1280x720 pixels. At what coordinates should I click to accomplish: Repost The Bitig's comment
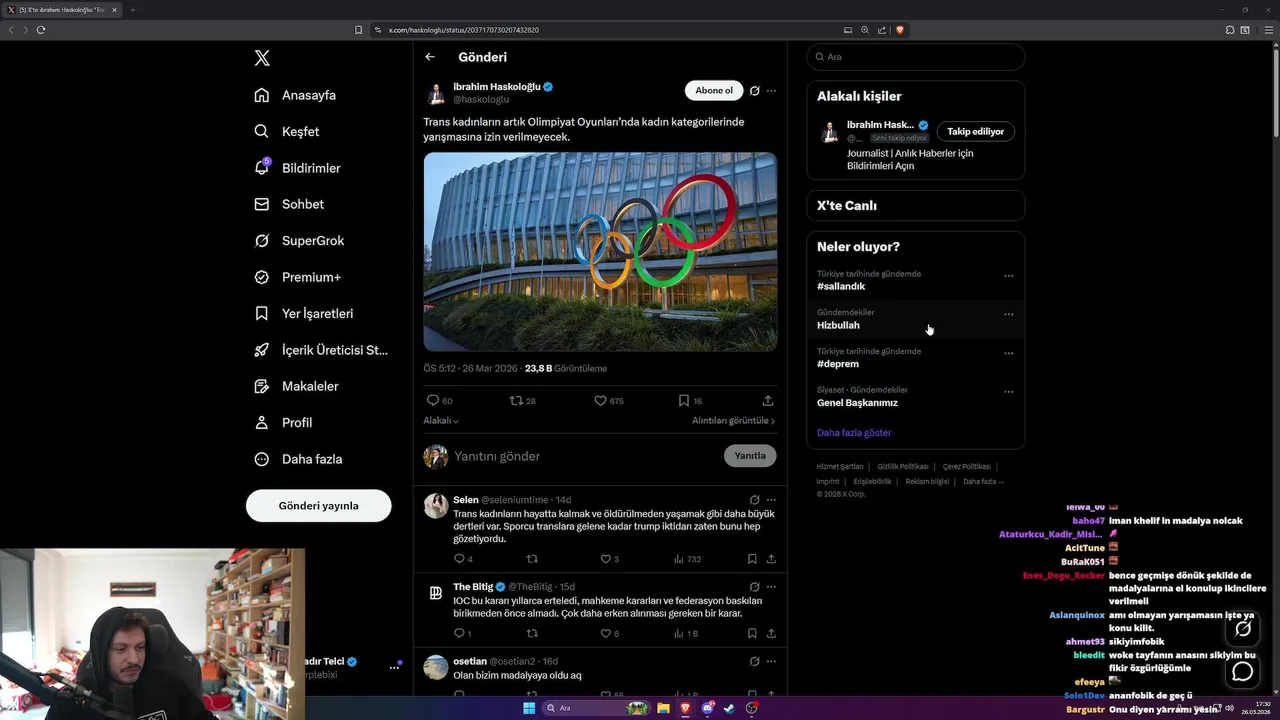tap(532, 633)
